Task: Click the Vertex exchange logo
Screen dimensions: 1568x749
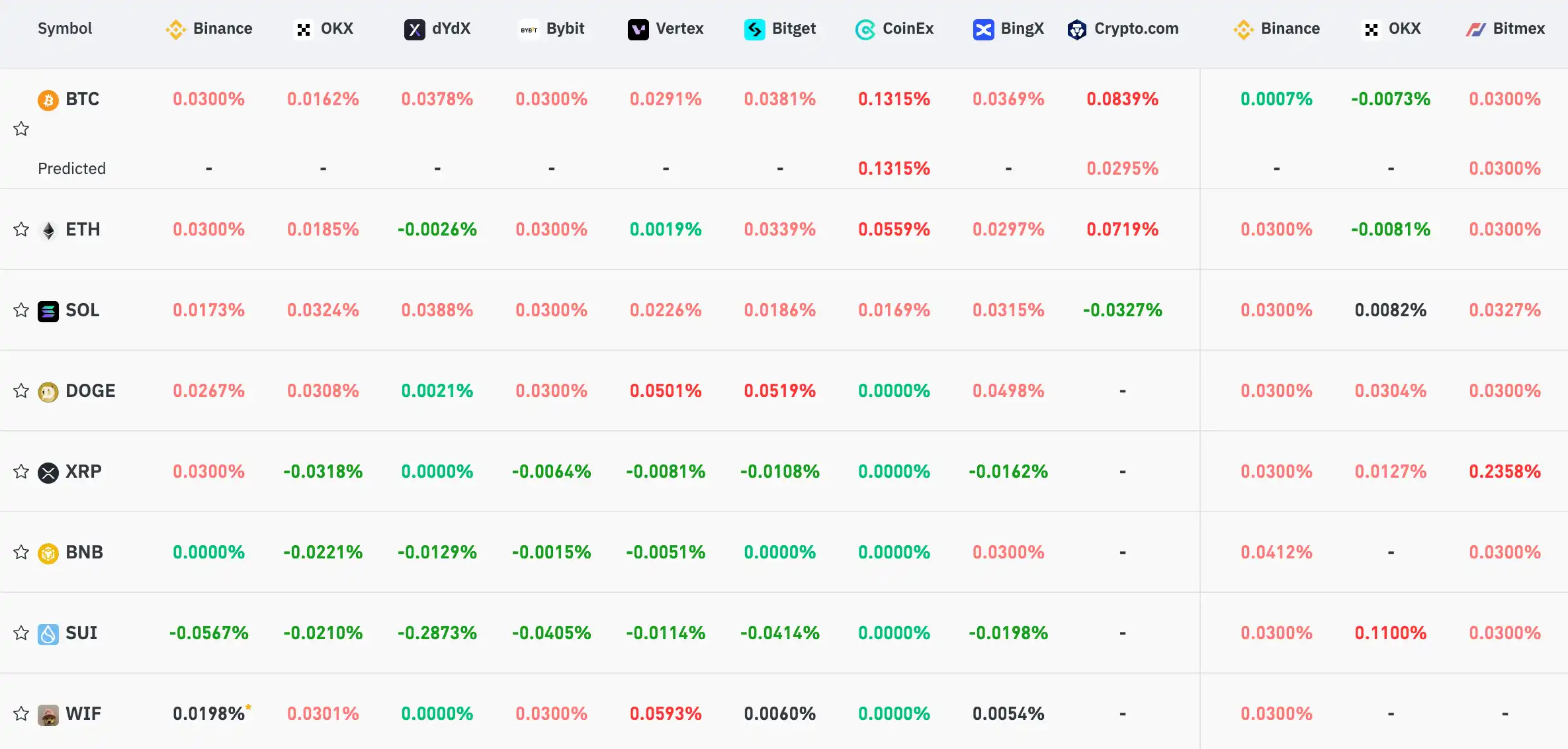Action: coord(638,30)
